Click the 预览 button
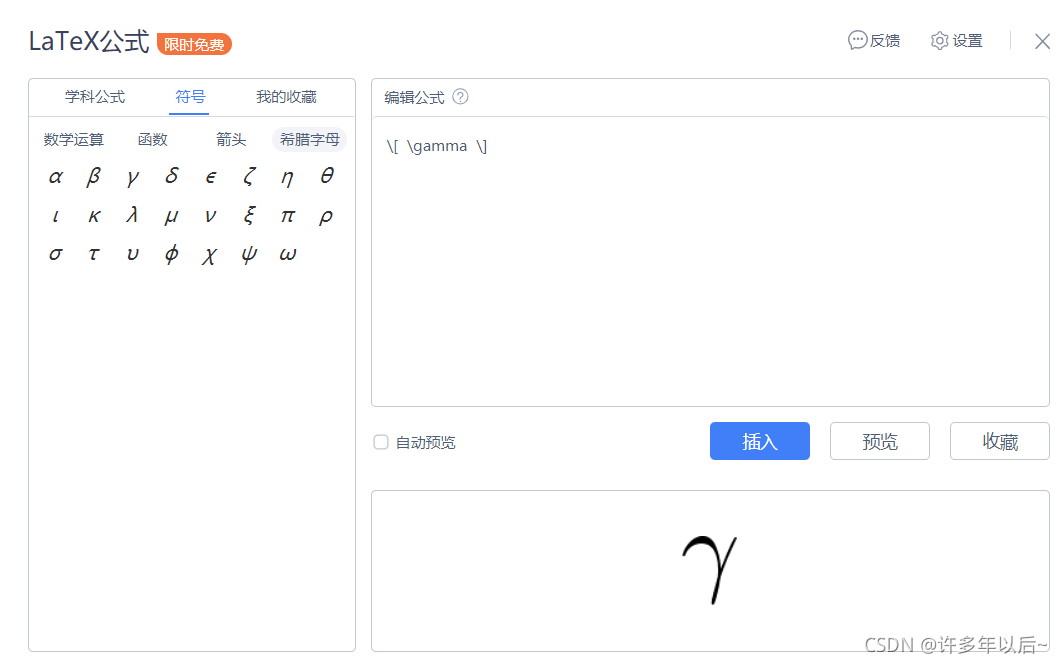Image resolution: width=1062 pixels, height=663 pixels. [x=880, y=441]
